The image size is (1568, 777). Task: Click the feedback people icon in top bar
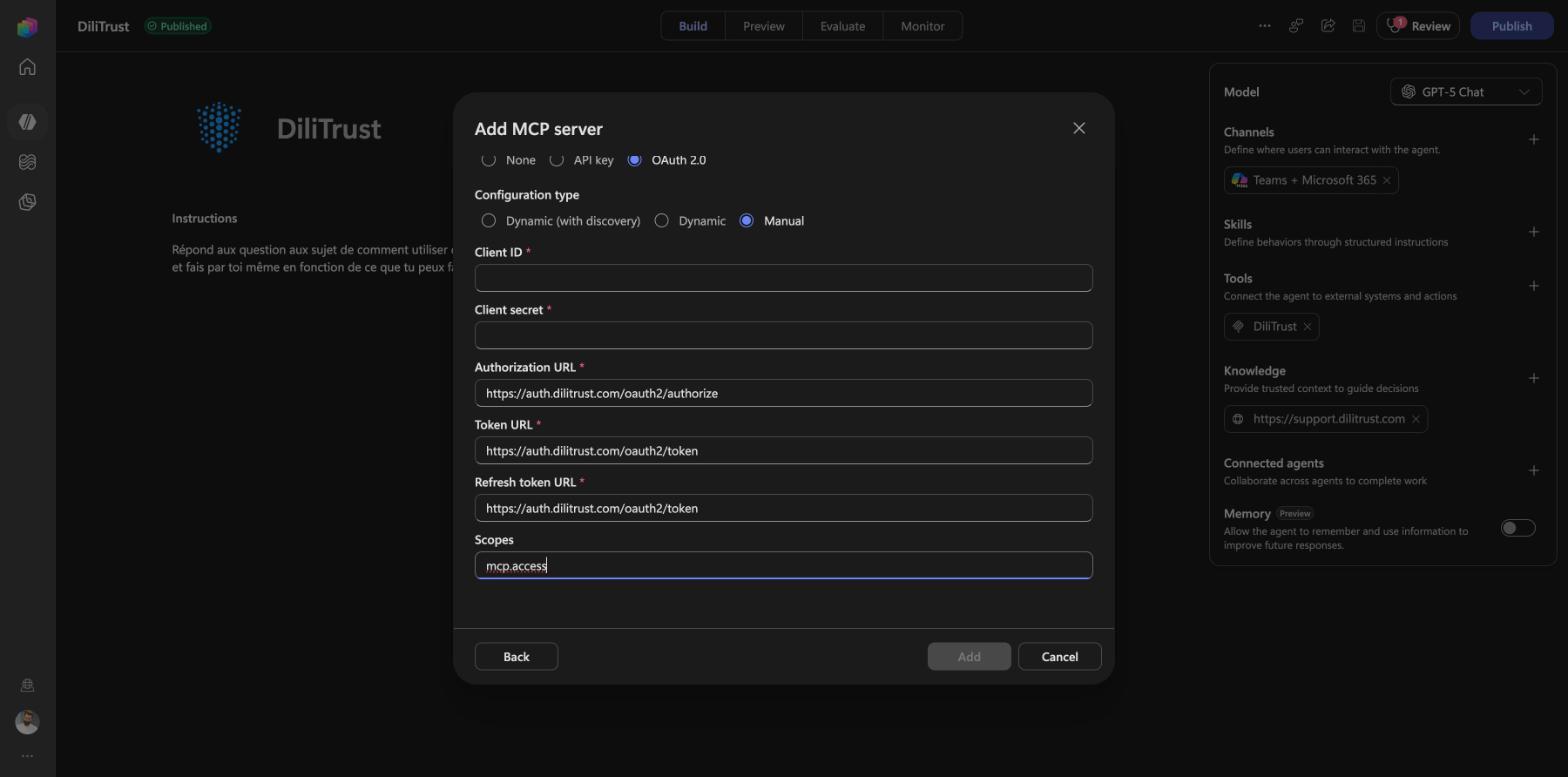pyautogui.click(x=1296, y=26)
